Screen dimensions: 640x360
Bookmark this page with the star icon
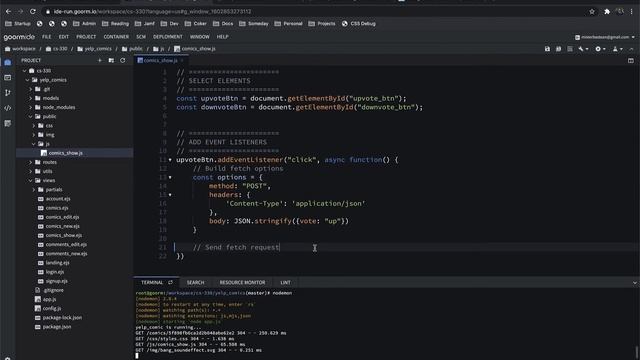point(592,12)
